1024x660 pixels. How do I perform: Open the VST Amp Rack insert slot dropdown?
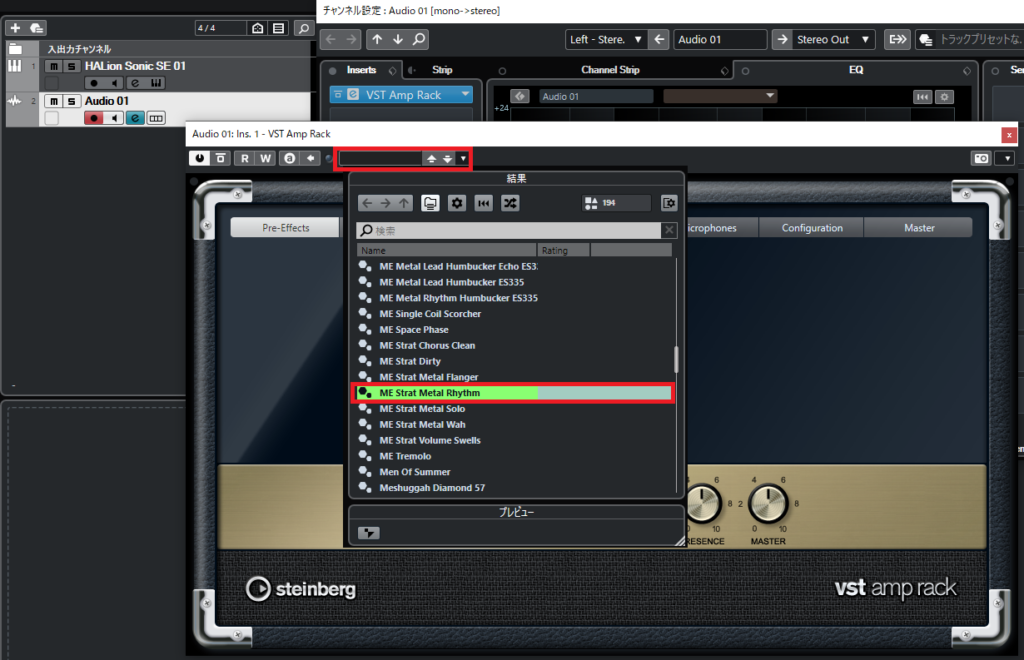click(465, 95)
